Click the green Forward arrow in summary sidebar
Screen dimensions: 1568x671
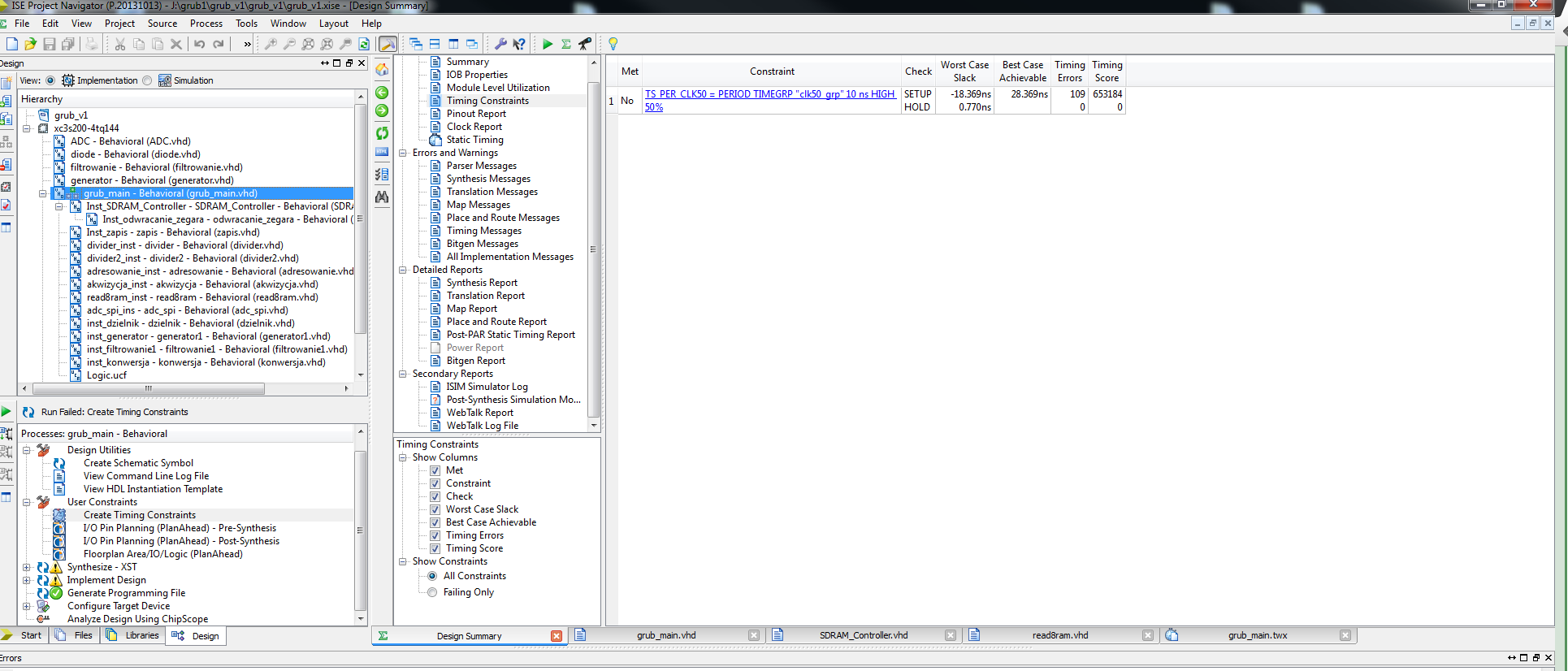pos(382,110)
